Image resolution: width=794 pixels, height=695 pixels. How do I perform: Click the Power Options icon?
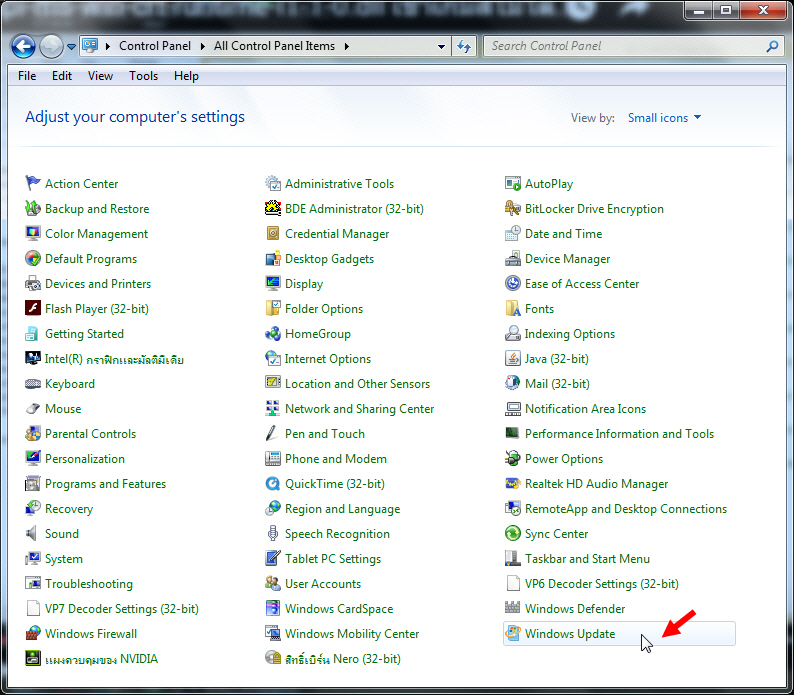point(513,458)
